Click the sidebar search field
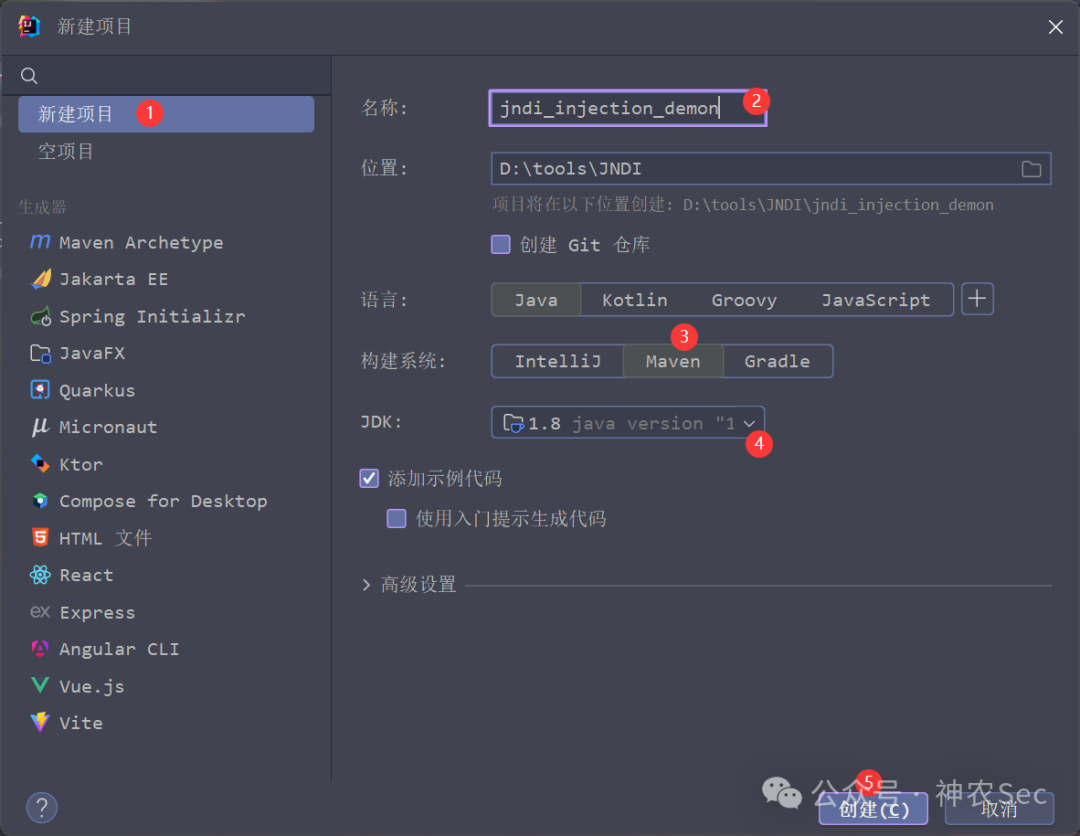Image resolution: width=1080 pixels, height=836 pixels. coord(166,76)
